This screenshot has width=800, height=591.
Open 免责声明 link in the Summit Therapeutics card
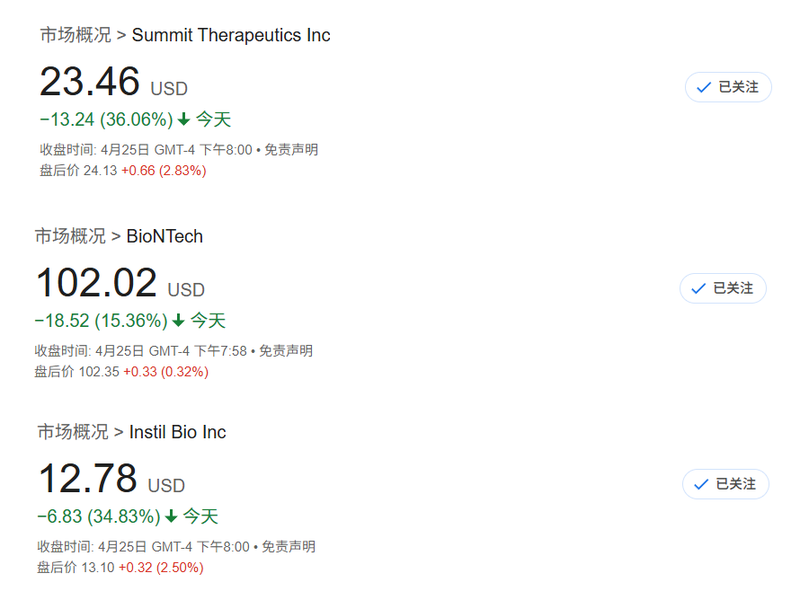tap(292, 150)
